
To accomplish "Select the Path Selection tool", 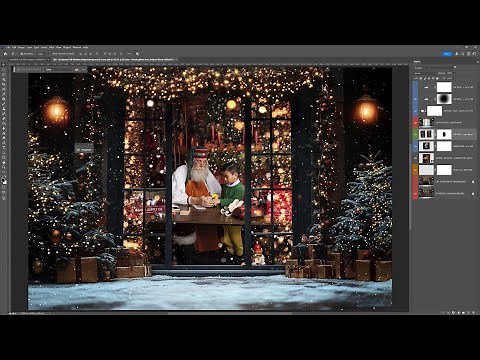I will click(x=4, y=153).
